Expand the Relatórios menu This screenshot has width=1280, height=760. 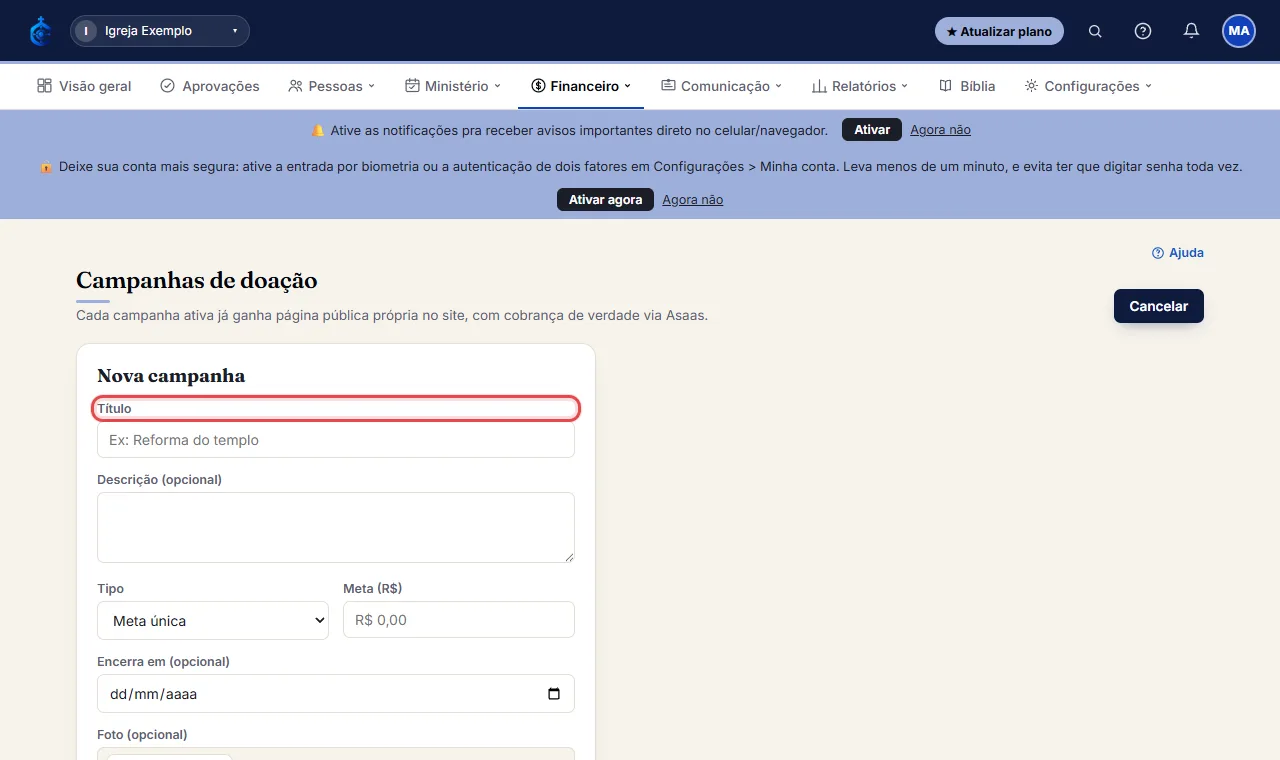tap(860, 86)
